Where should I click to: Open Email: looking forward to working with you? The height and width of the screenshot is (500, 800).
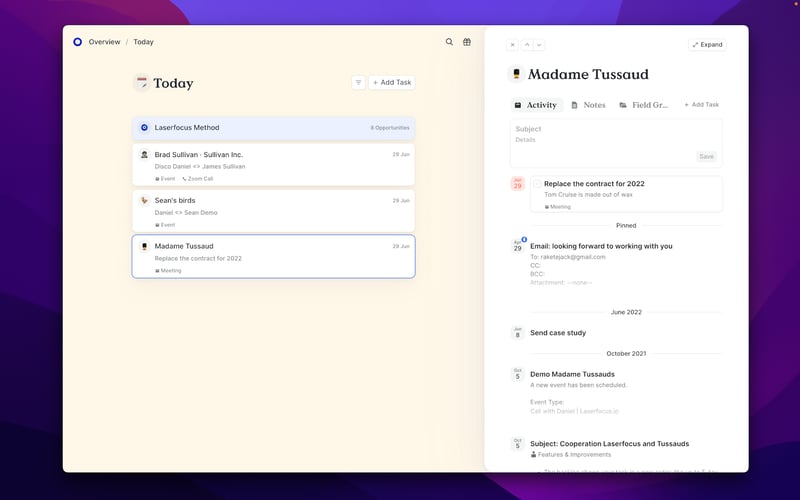(601, 246)
